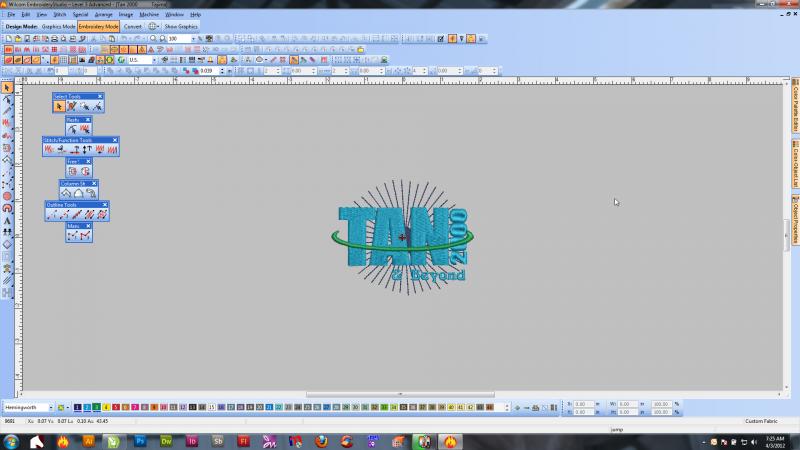Click the Show Graphics button
800x450 pixels.
(181, 27)
